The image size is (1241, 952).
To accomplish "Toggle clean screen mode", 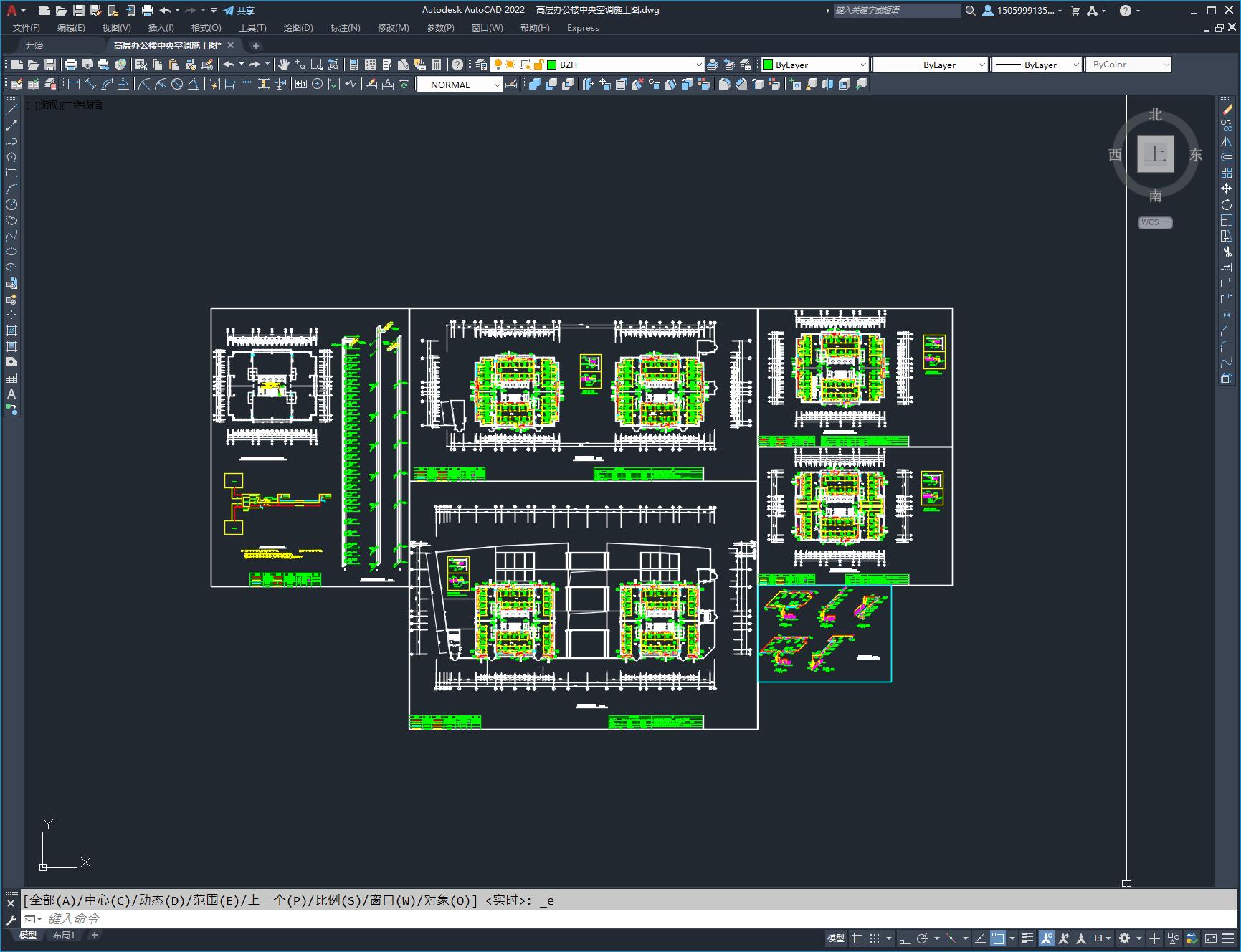I will coord(1211,938).
